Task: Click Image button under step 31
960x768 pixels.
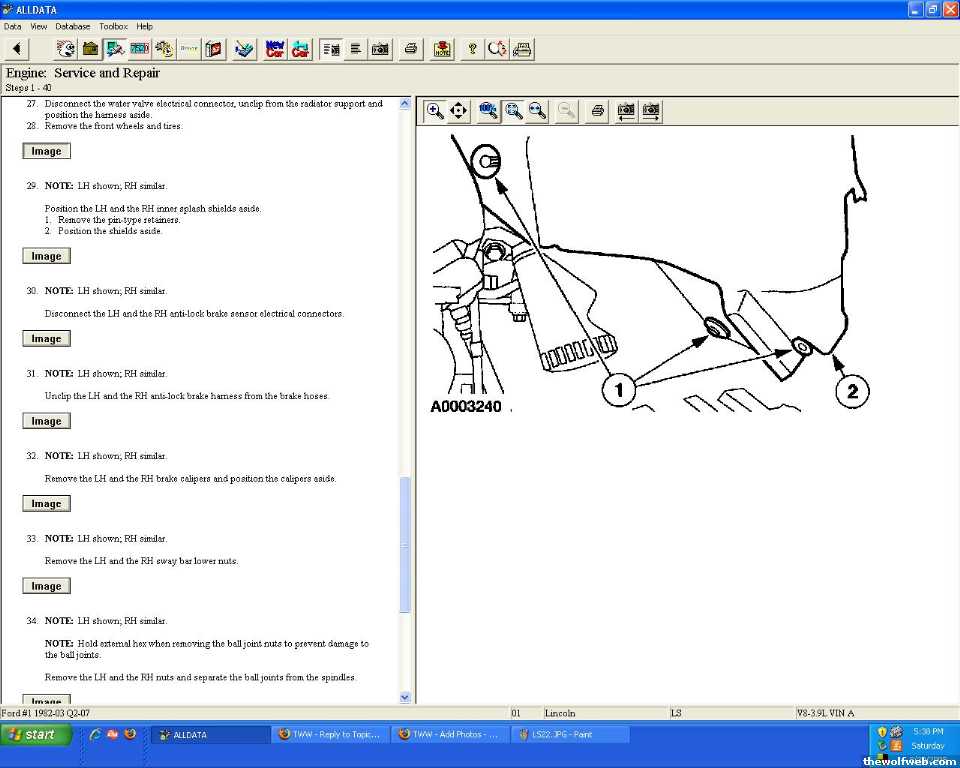Action: click(46, 421)
